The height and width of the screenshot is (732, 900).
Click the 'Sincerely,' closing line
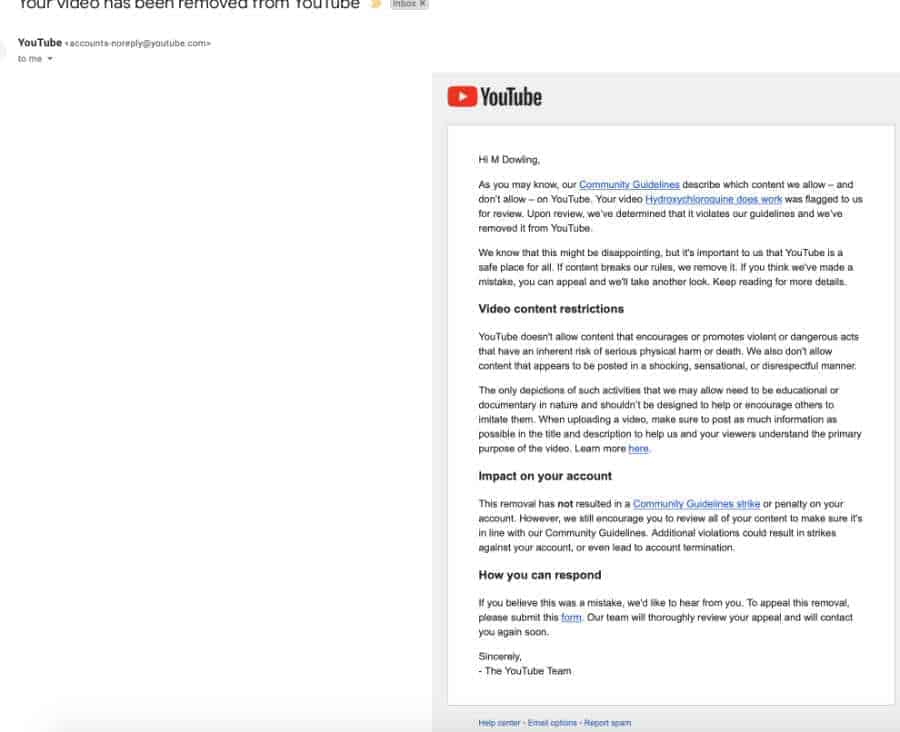point(500,656)
